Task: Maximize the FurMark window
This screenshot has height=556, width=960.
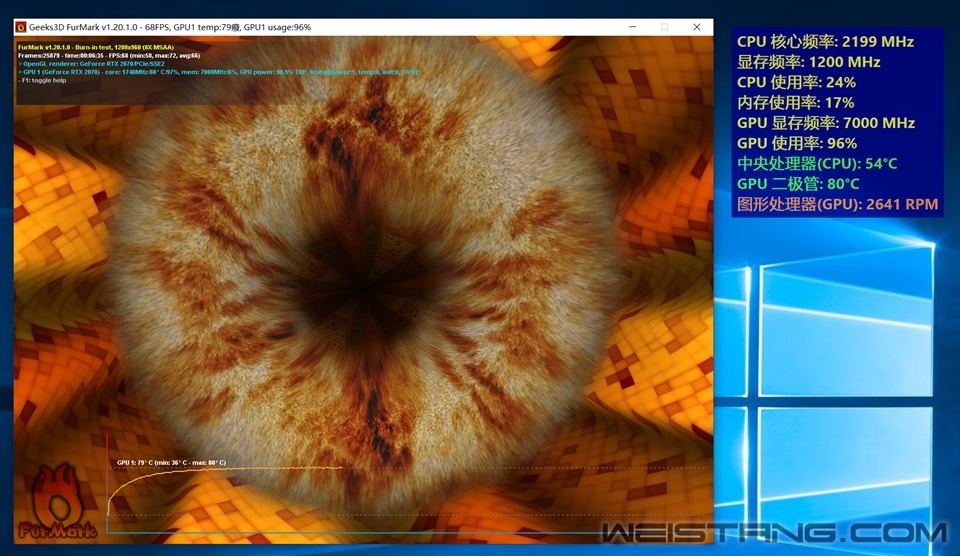Action: click(664, 27)
